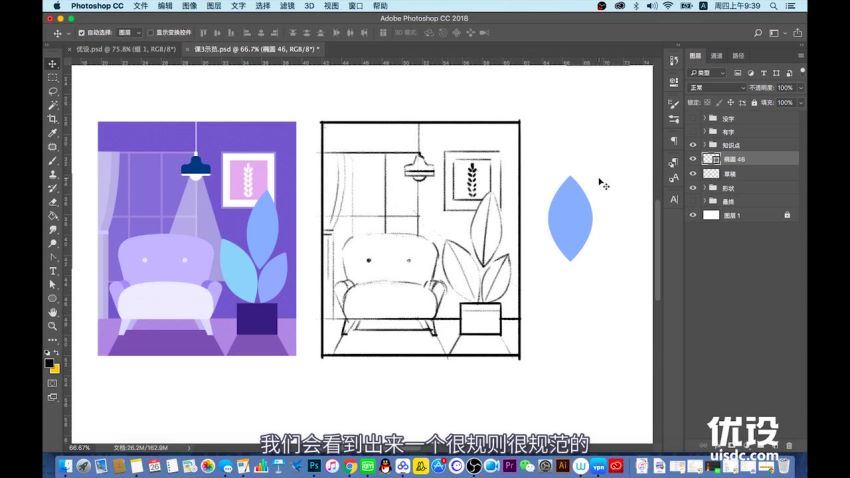Swap foreground and background colors

pyautogui.click(x=57, y=353)
